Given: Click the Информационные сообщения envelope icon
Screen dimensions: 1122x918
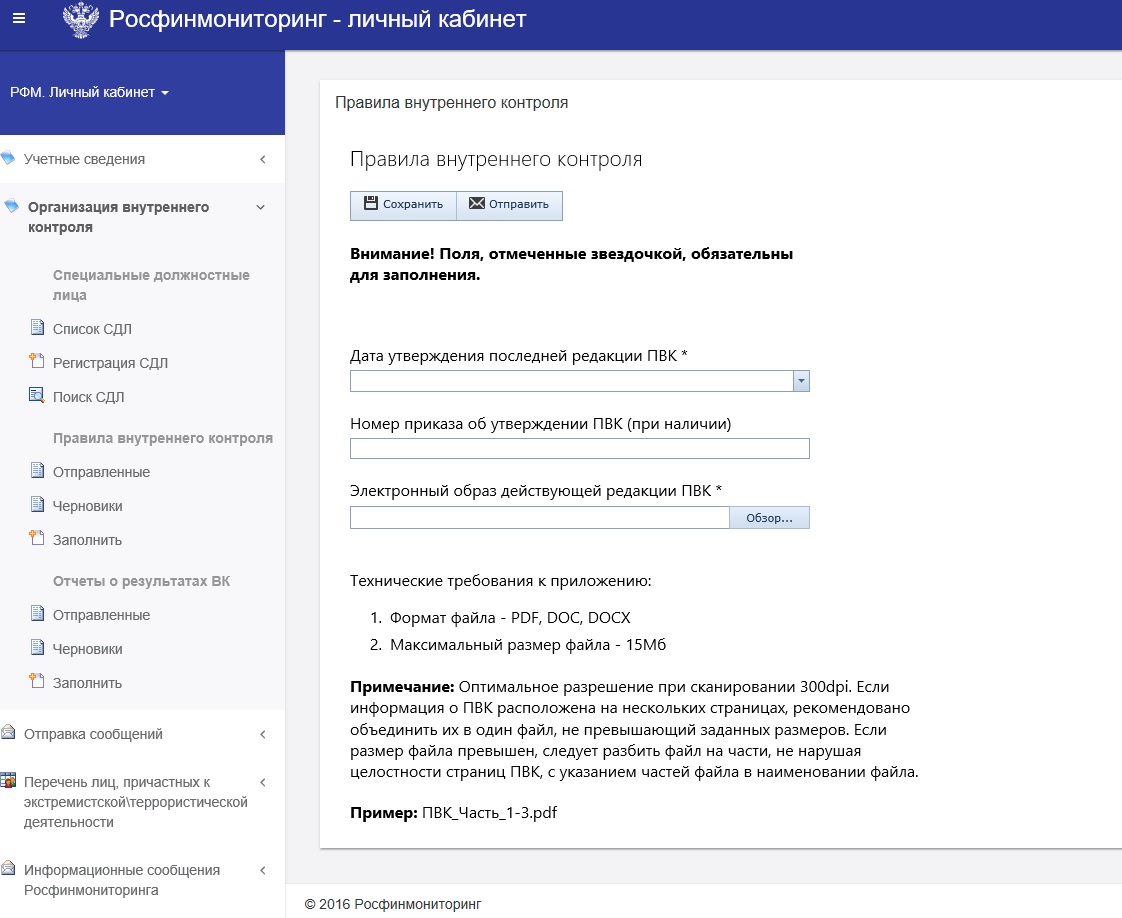Looking at the screenshot, I should 8,869.
